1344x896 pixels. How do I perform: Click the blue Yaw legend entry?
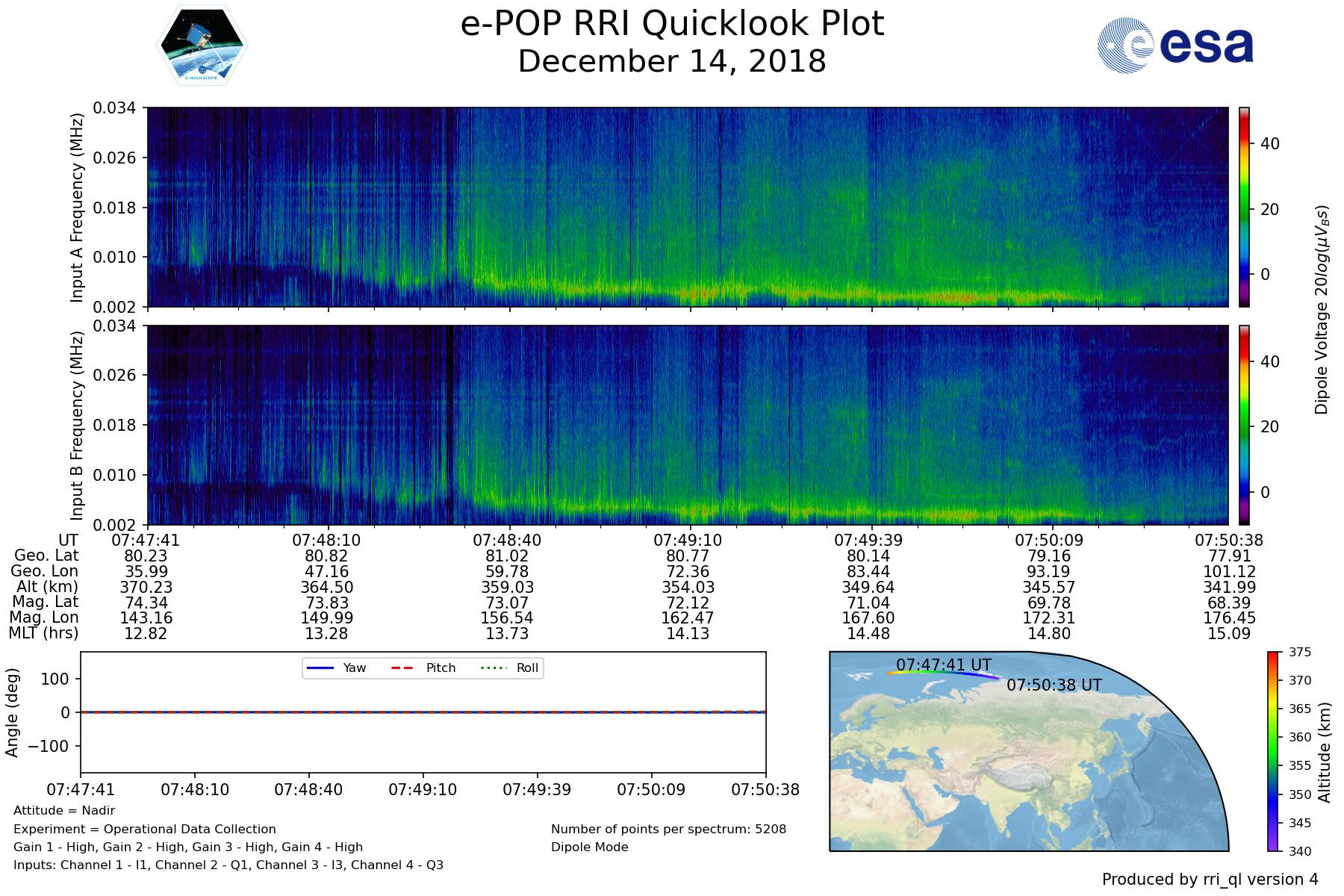[x=336, y=668]
